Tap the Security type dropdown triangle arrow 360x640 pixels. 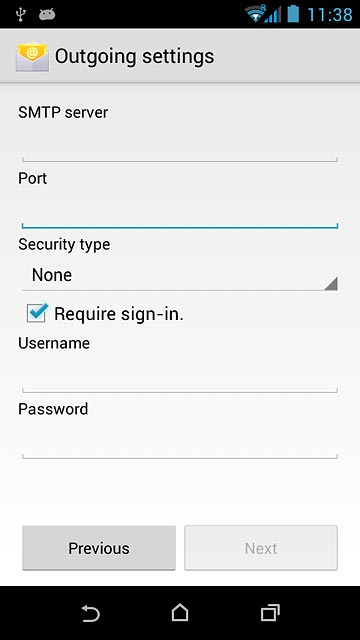(331, 283)
